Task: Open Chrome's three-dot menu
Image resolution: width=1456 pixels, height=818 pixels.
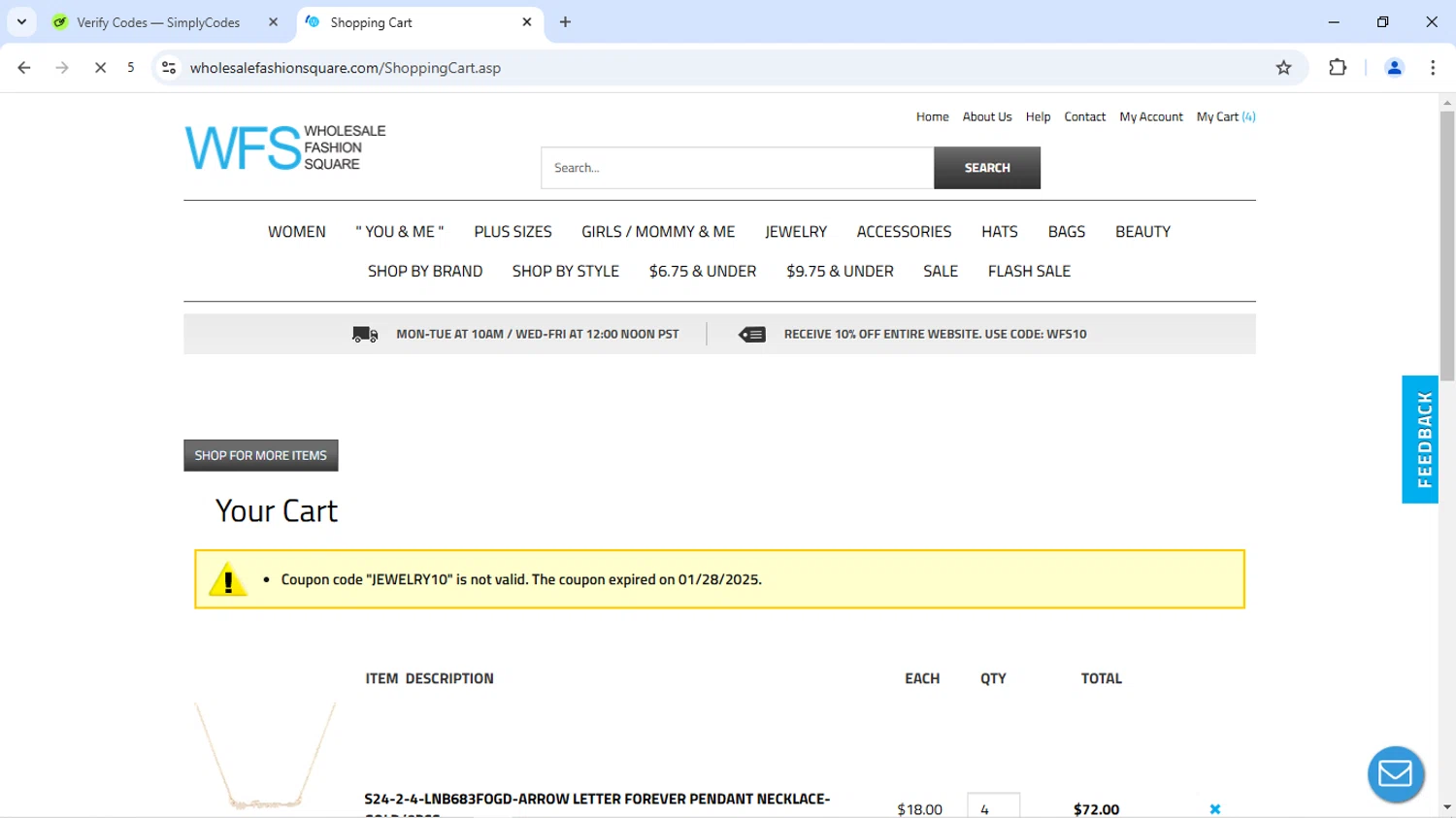Action: [1433, 68]
